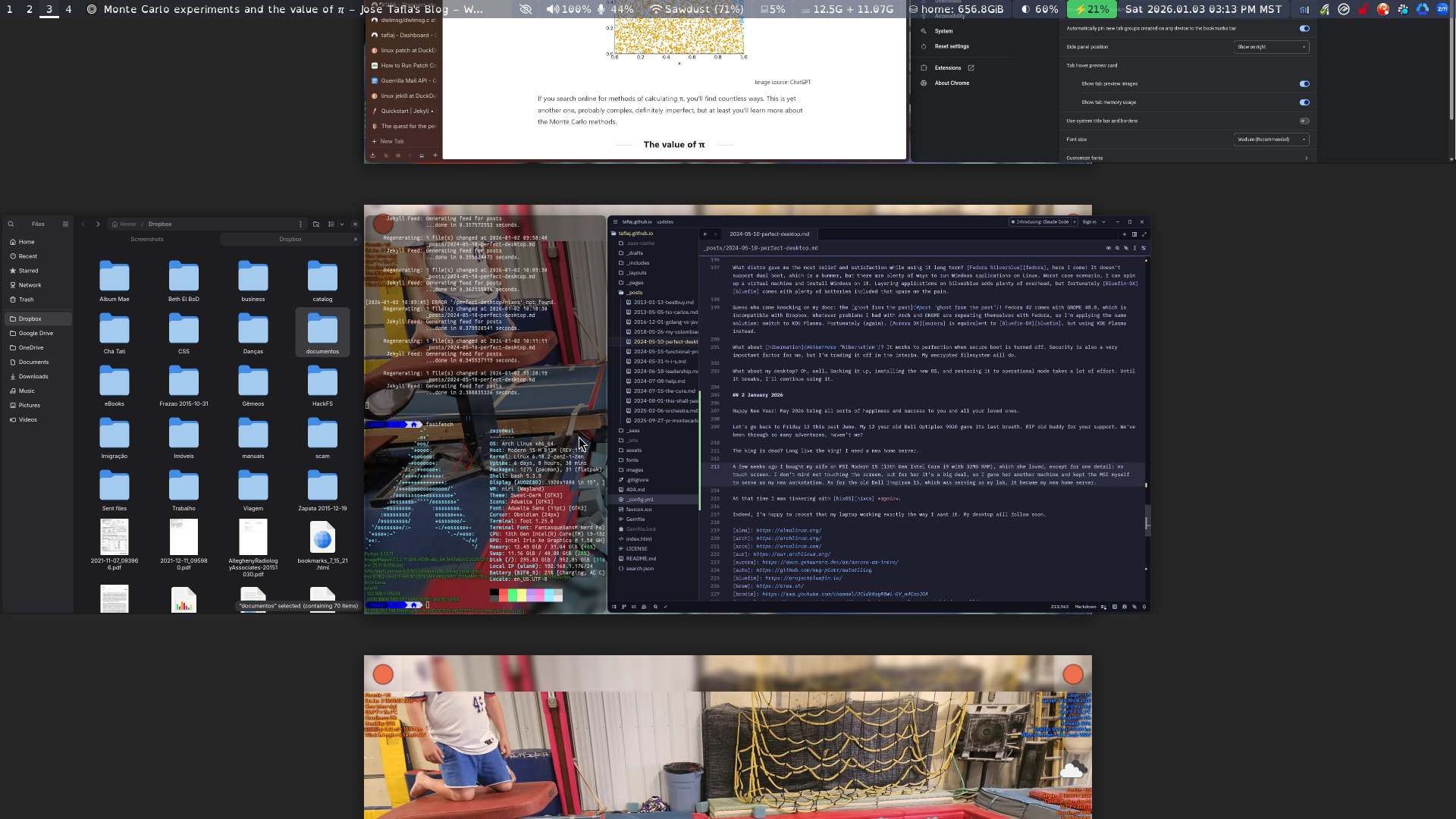Switch Files to list view with the view icon

click(331, 224)
